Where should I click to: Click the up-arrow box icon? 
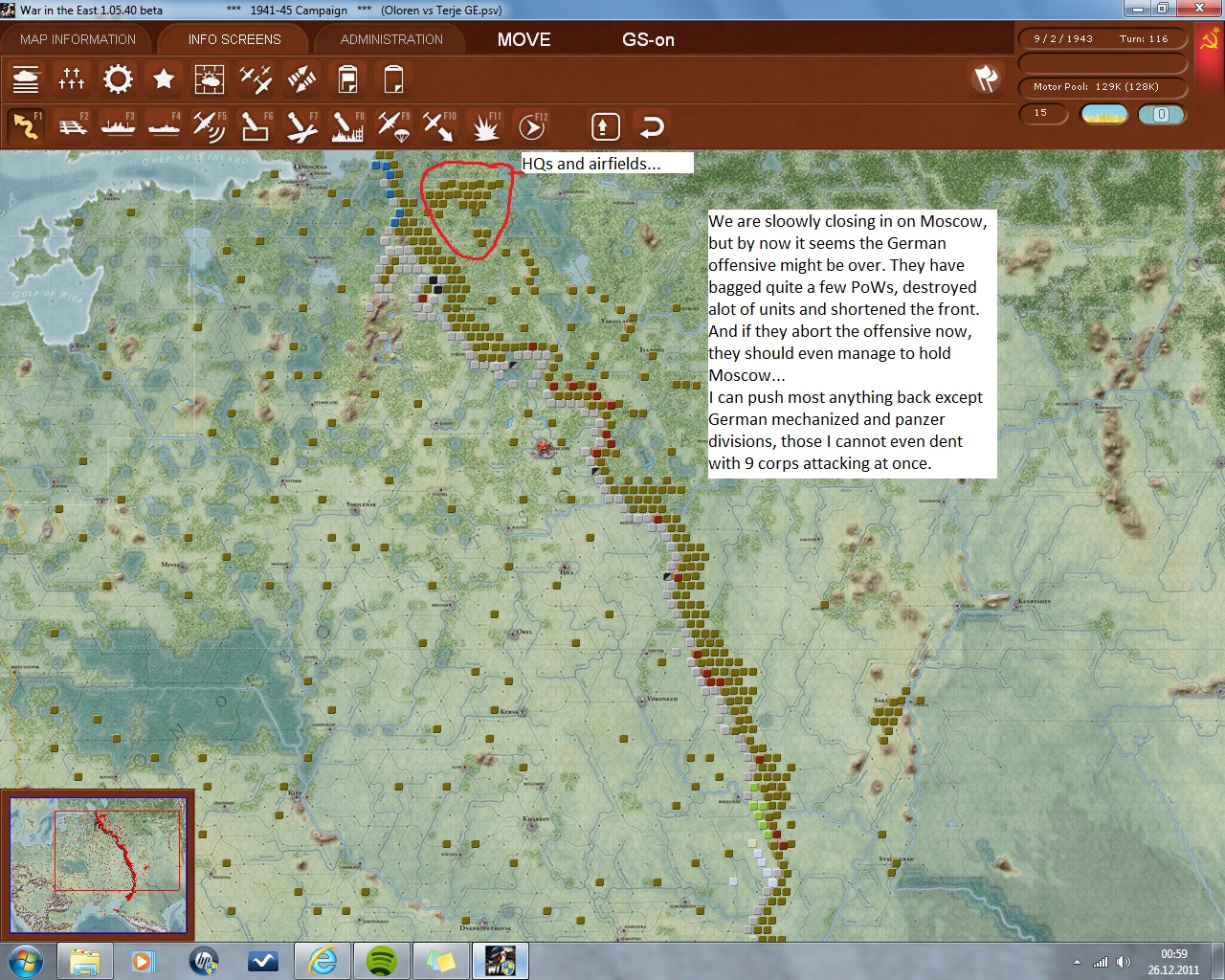[x=605, y=126]
